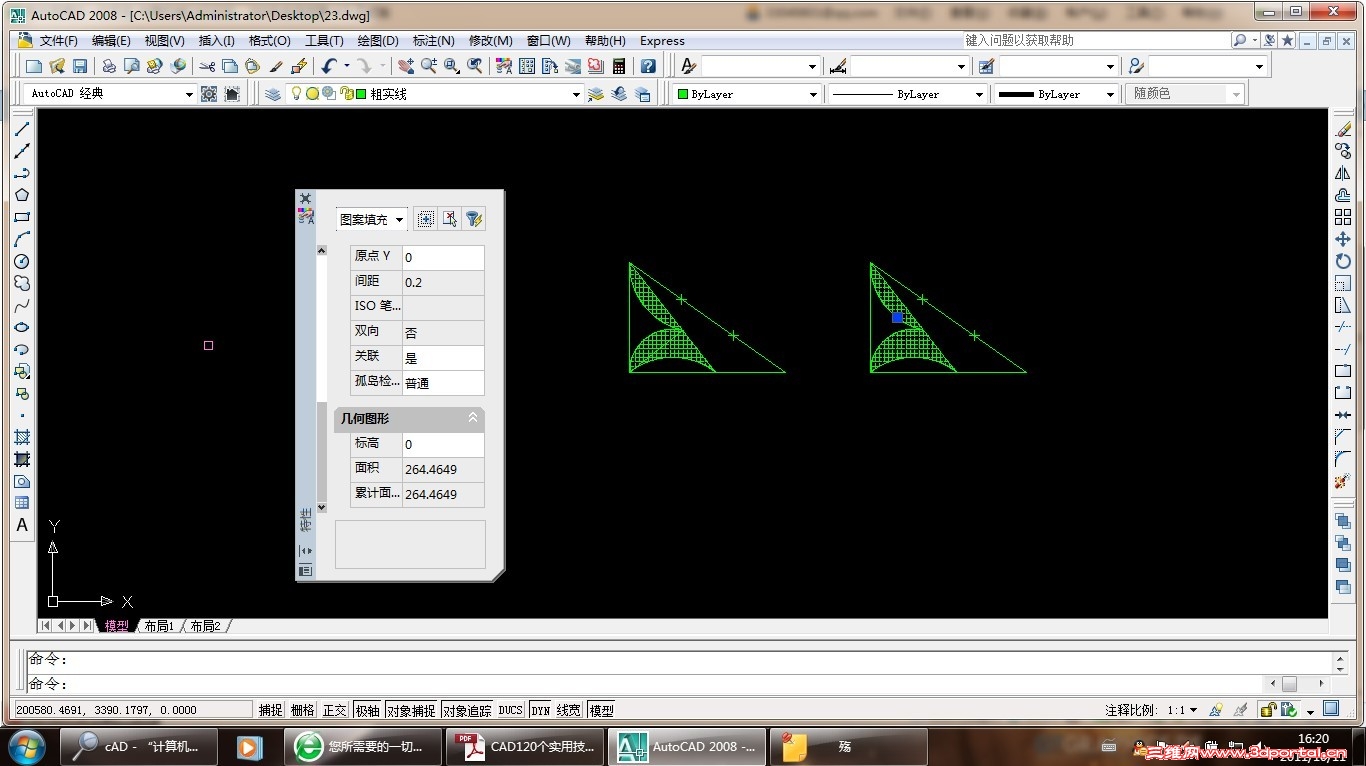Click the Plot printer icon
1366x766 pixels.
pyautogui.click(x=108, y=66)
